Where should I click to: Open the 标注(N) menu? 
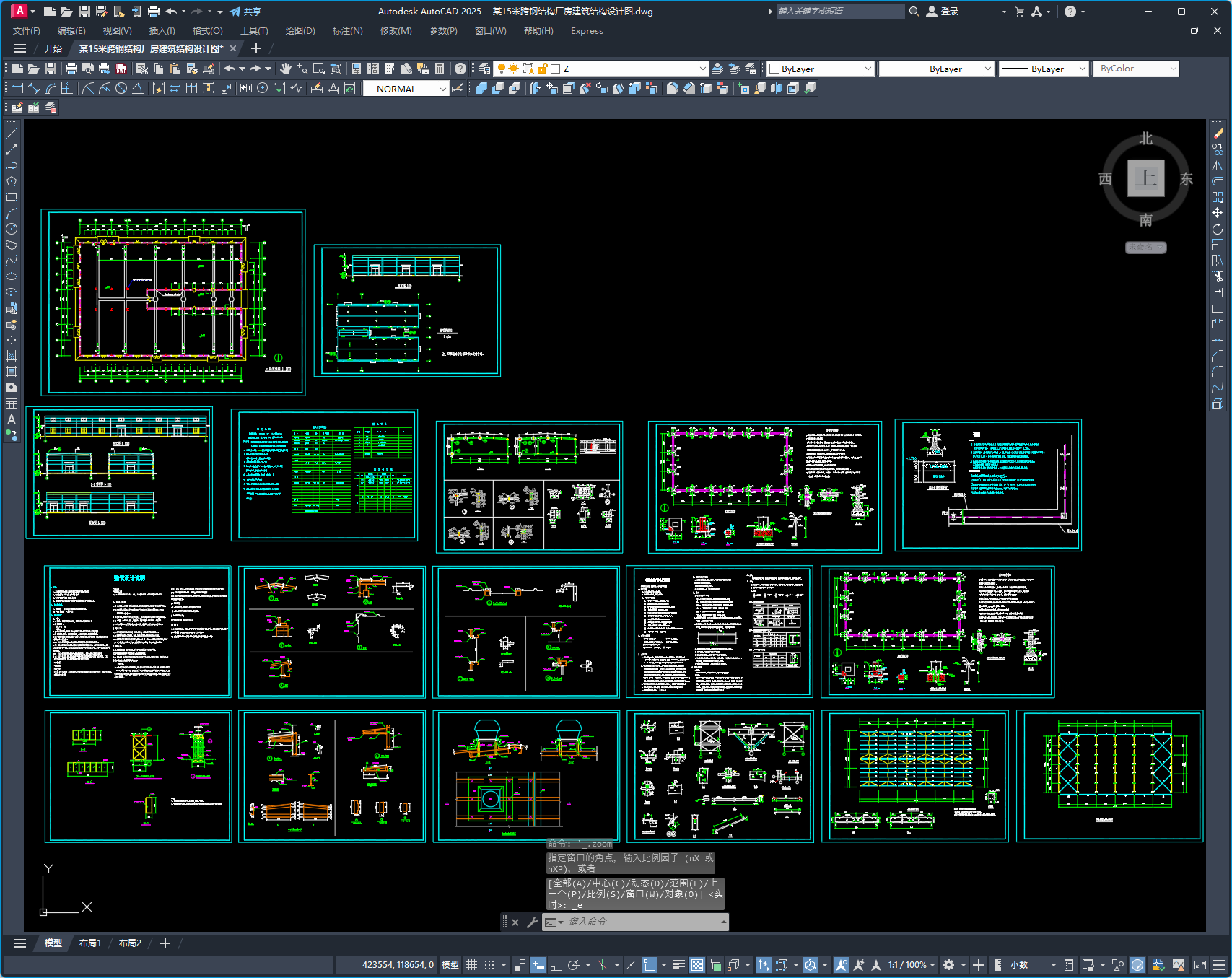347,31
